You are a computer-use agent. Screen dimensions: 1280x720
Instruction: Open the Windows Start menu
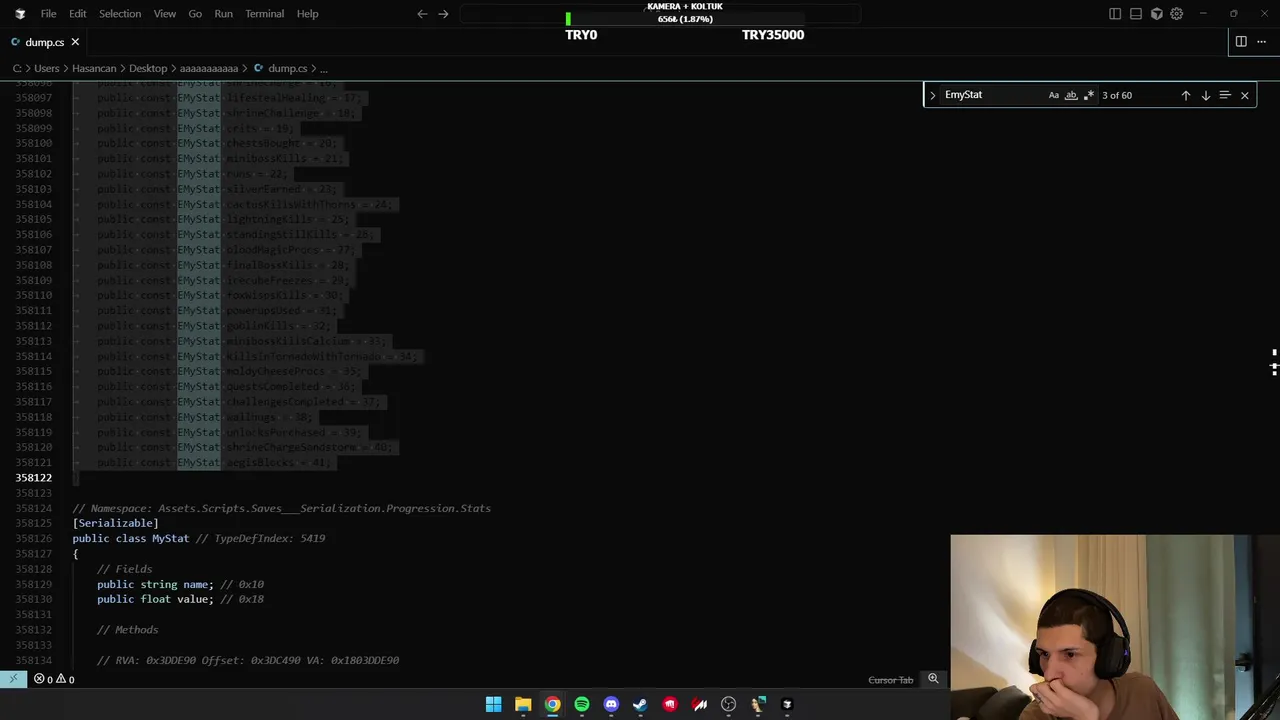494,704
